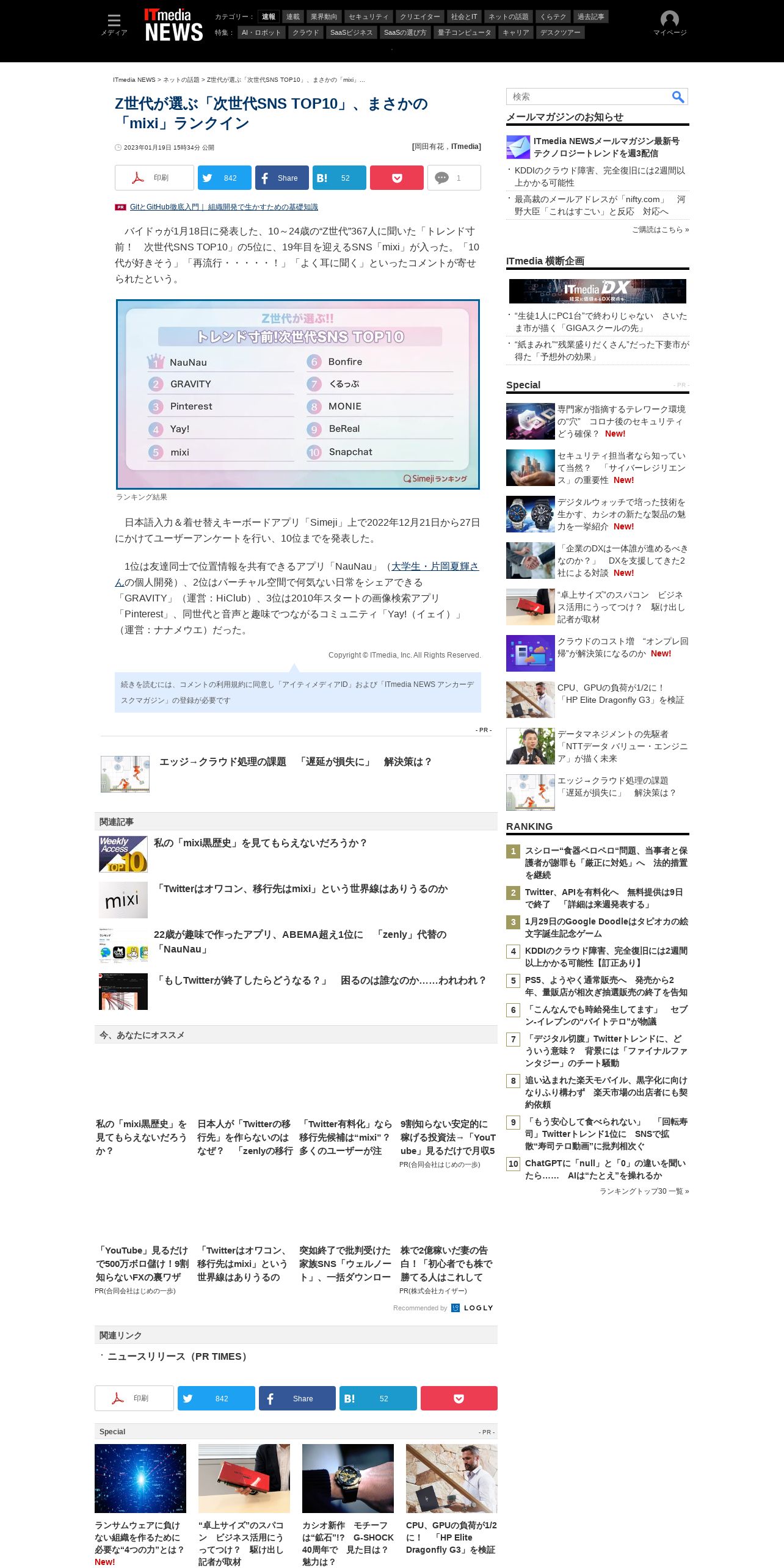Open the マイページ user icon
Image resolution: width=784 pixels, height=1568 pixels.
pyautogui.click(x=670, y=24)
